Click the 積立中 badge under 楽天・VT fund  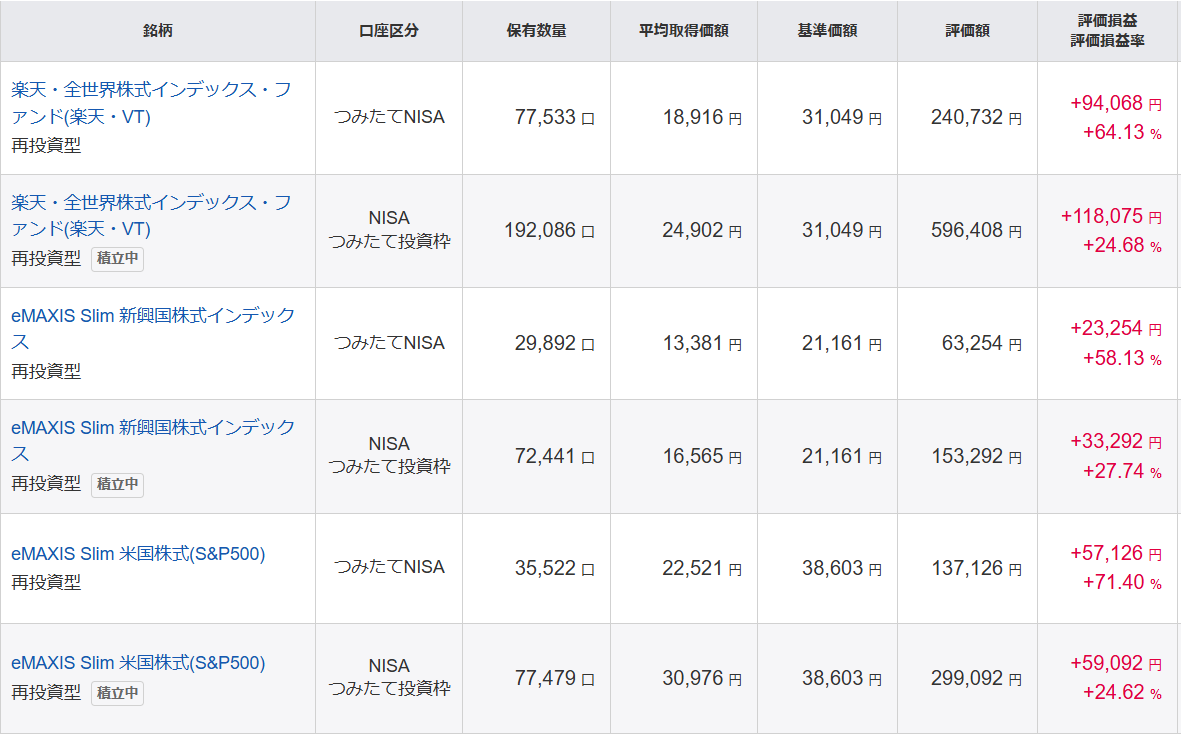tap(118, 258)
